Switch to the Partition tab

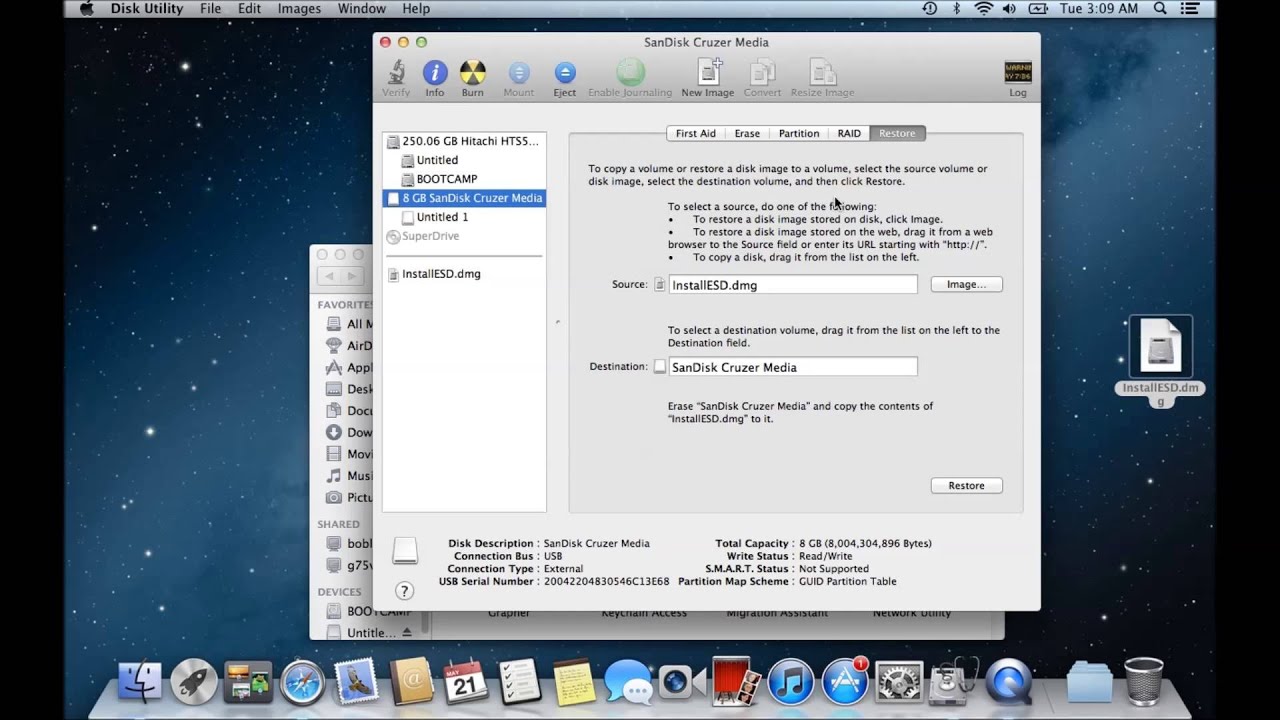(x=799, y=133)
